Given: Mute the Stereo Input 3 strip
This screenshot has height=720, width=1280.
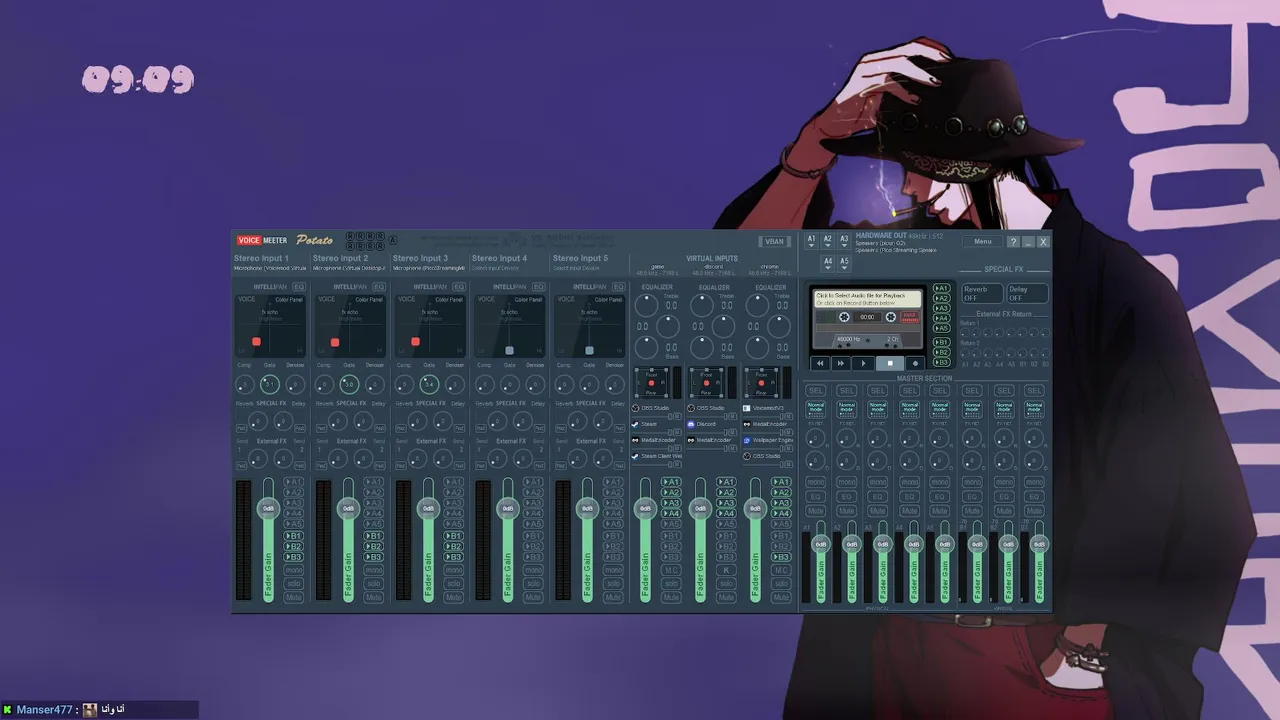Looking at the screenshot, I should 453,597.
